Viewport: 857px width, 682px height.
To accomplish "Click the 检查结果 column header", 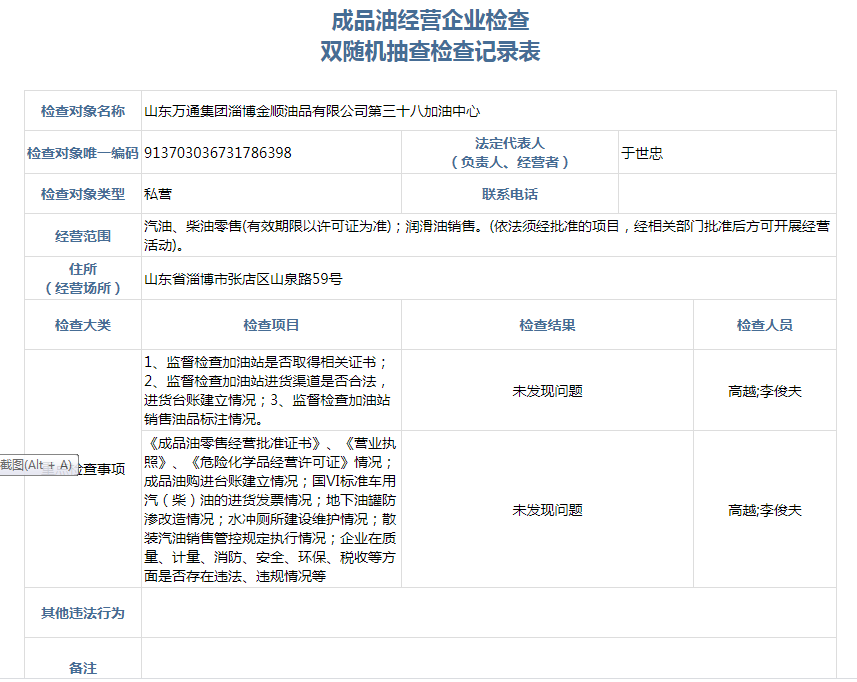I will pos(548,325).
